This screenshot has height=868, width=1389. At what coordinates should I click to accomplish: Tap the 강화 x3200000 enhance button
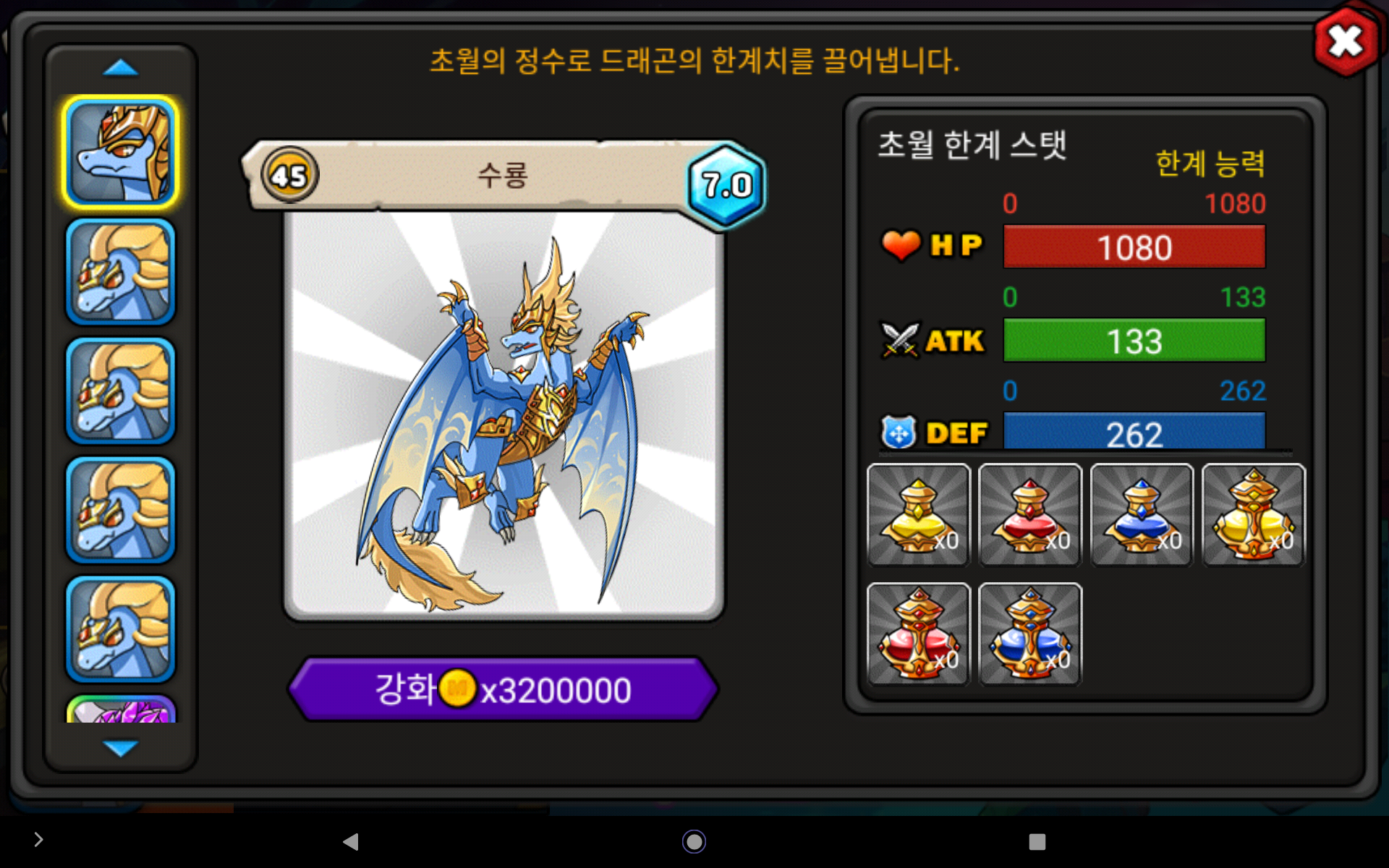pos(503,689)
